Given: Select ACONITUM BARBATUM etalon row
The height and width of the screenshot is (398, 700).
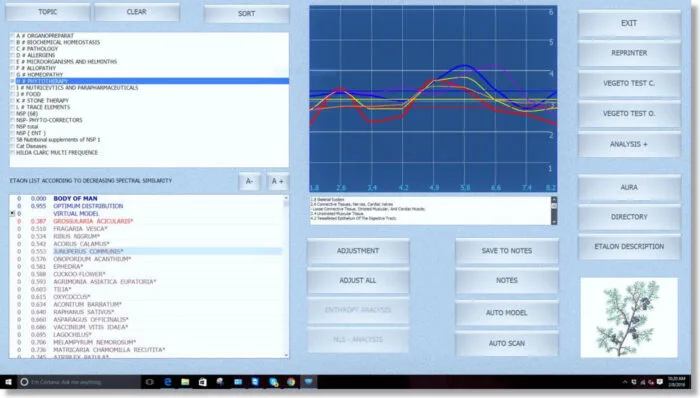Looking at the screenshot, I should [x=146, y=305].
